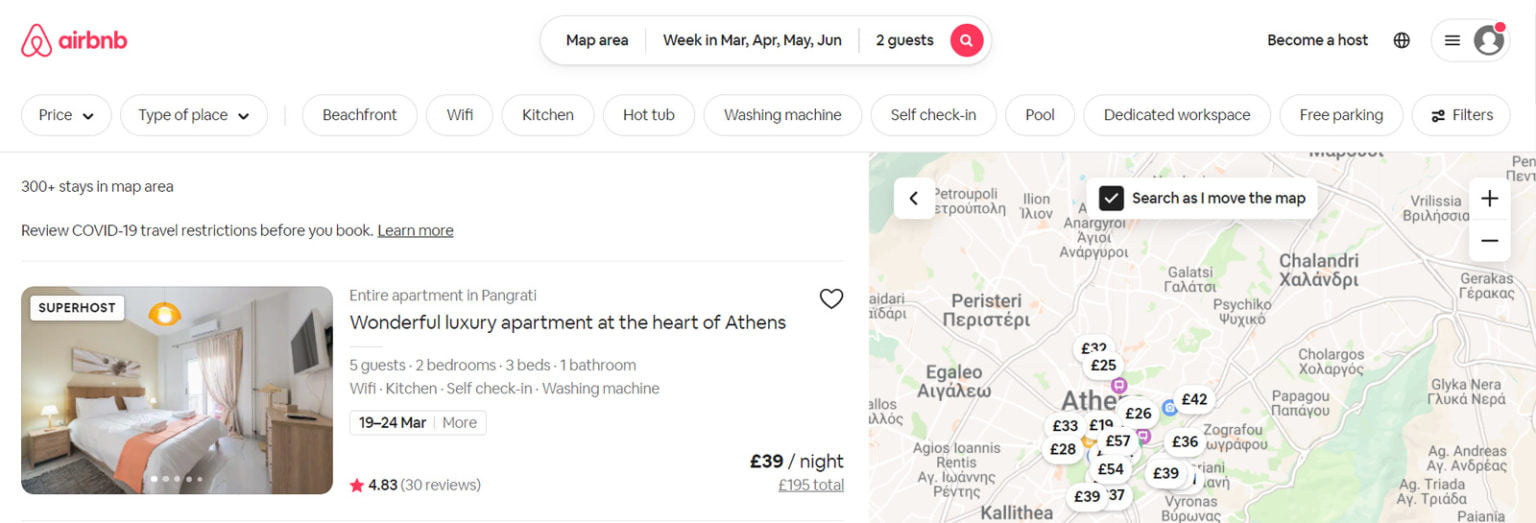Open the globe language selector
The height and width of the screenshot is (523, 1536).
[x=1402, y=40]
